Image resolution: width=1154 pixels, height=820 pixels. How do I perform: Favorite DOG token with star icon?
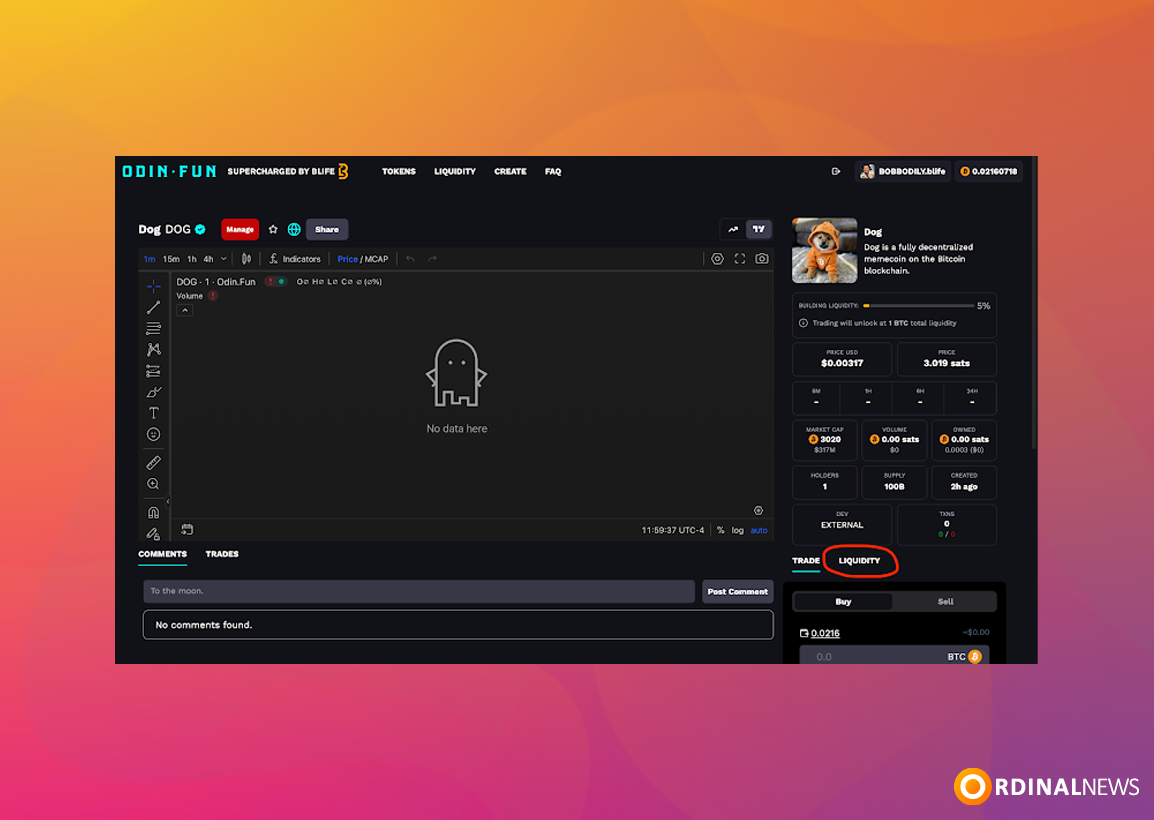273,229
